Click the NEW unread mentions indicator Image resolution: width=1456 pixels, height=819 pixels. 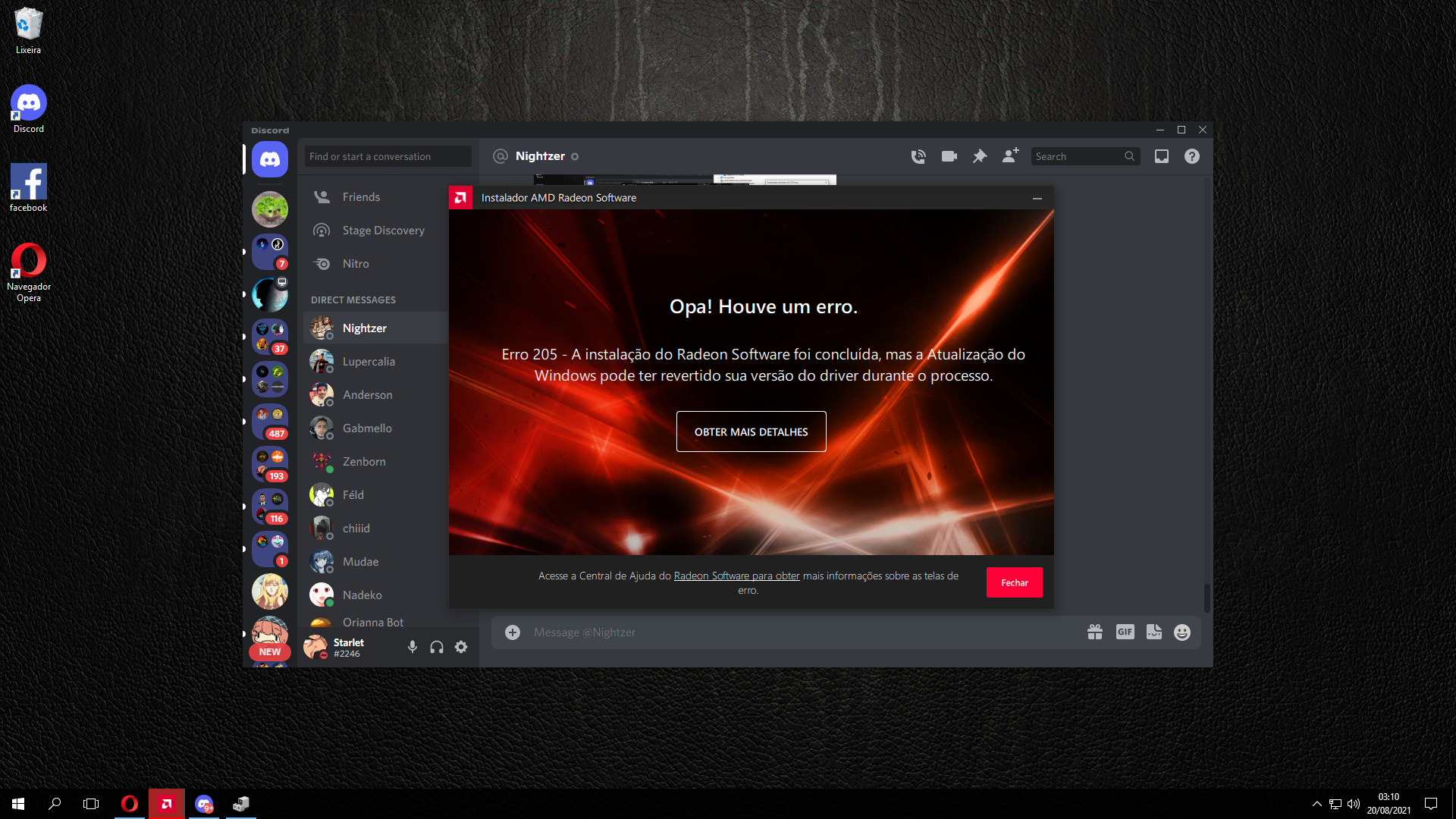[270, 651]
